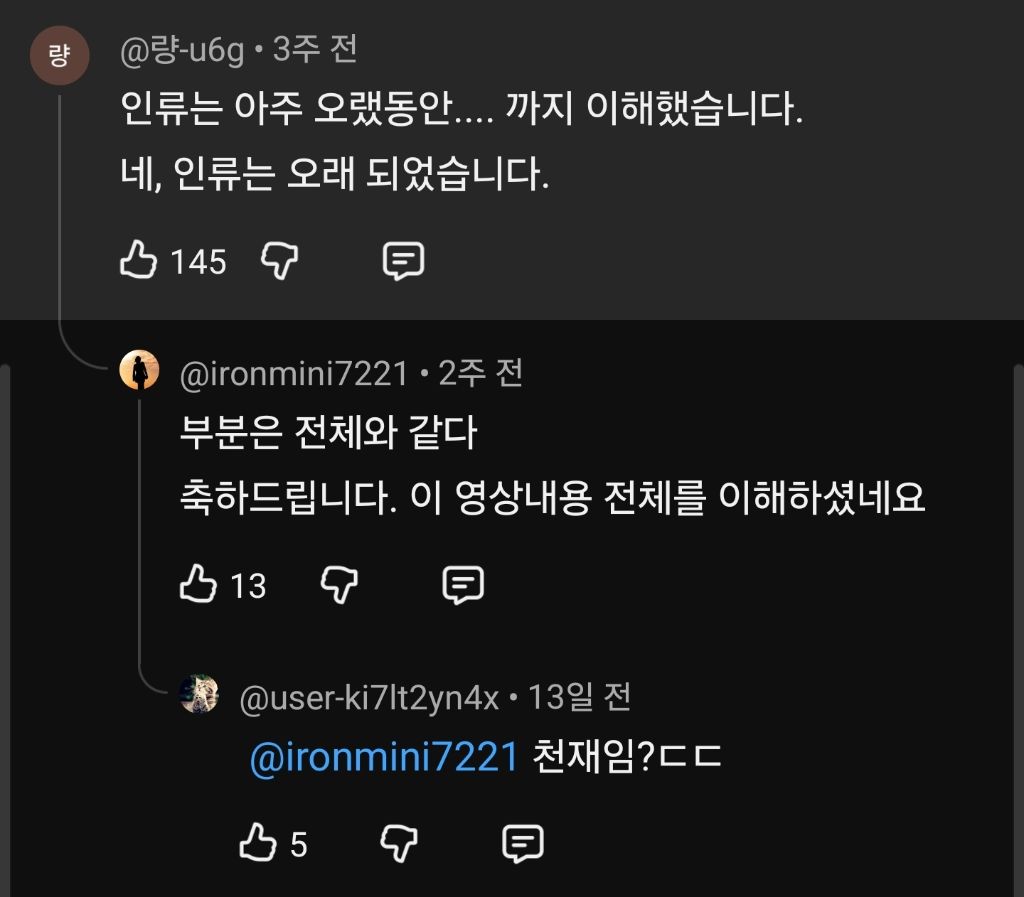Like the comment by @량-u6g
Image resolution: width=1024 pixels, height=897 pixels.
coord(139,262)
